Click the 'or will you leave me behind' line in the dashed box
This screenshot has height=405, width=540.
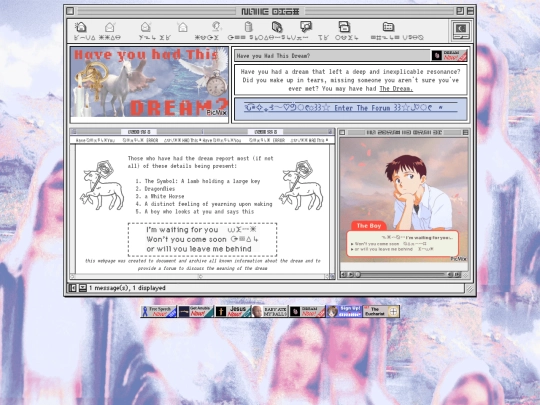point(199,249)
